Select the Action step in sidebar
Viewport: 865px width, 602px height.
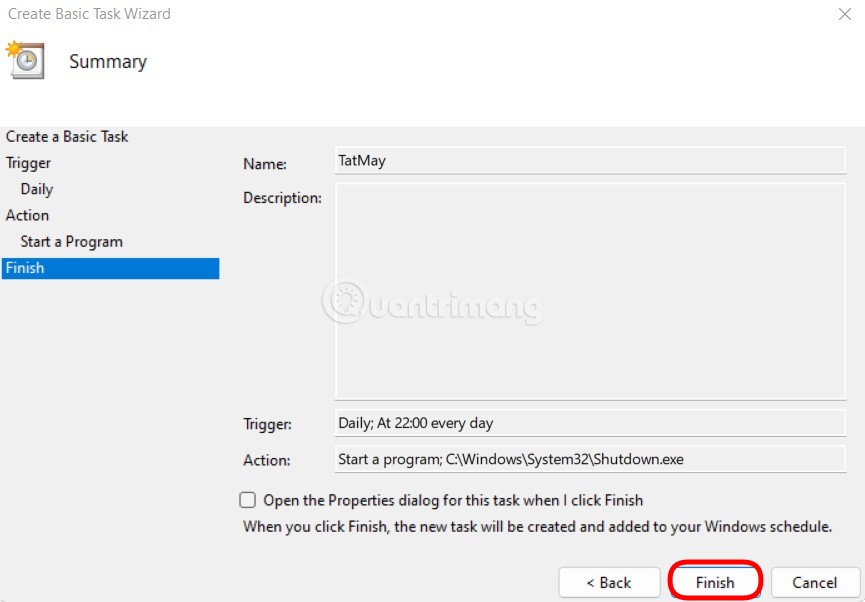28,215
